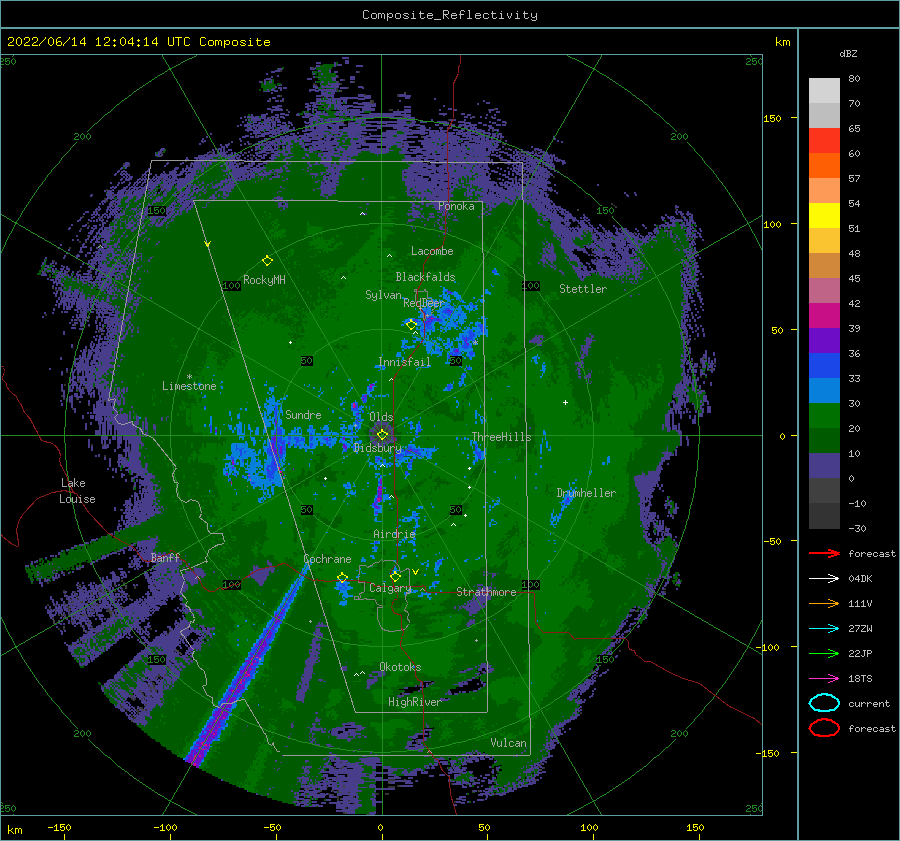This screenshot has height=841, width=900.
Task: Click the red forecast arrow in the legend
Action: [824, 553]
